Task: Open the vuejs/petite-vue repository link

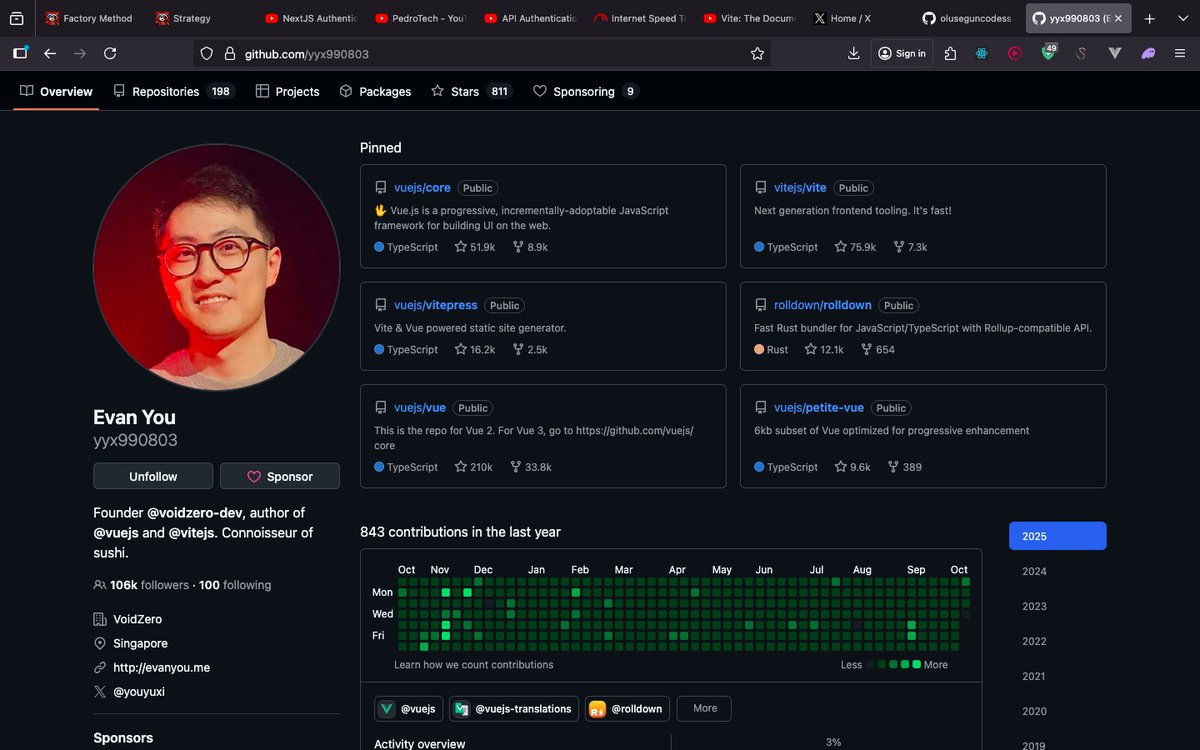Action: click(819, 408)
